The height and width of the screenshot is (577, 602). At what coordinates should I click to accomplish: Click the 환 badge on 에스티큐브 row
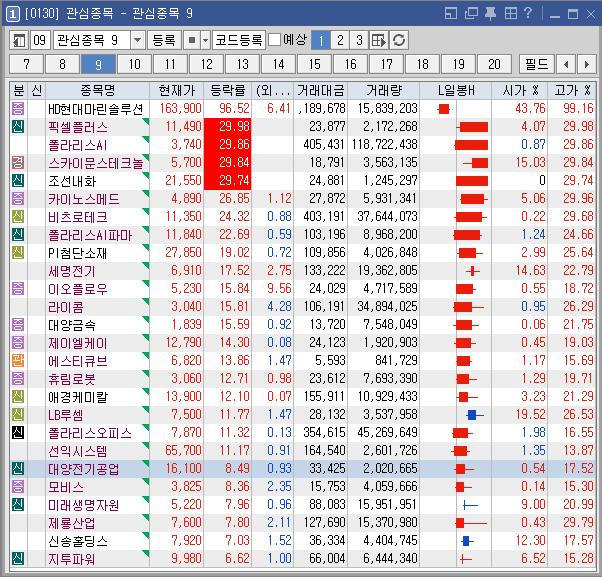pyautogui.click(x=18, y=361)
